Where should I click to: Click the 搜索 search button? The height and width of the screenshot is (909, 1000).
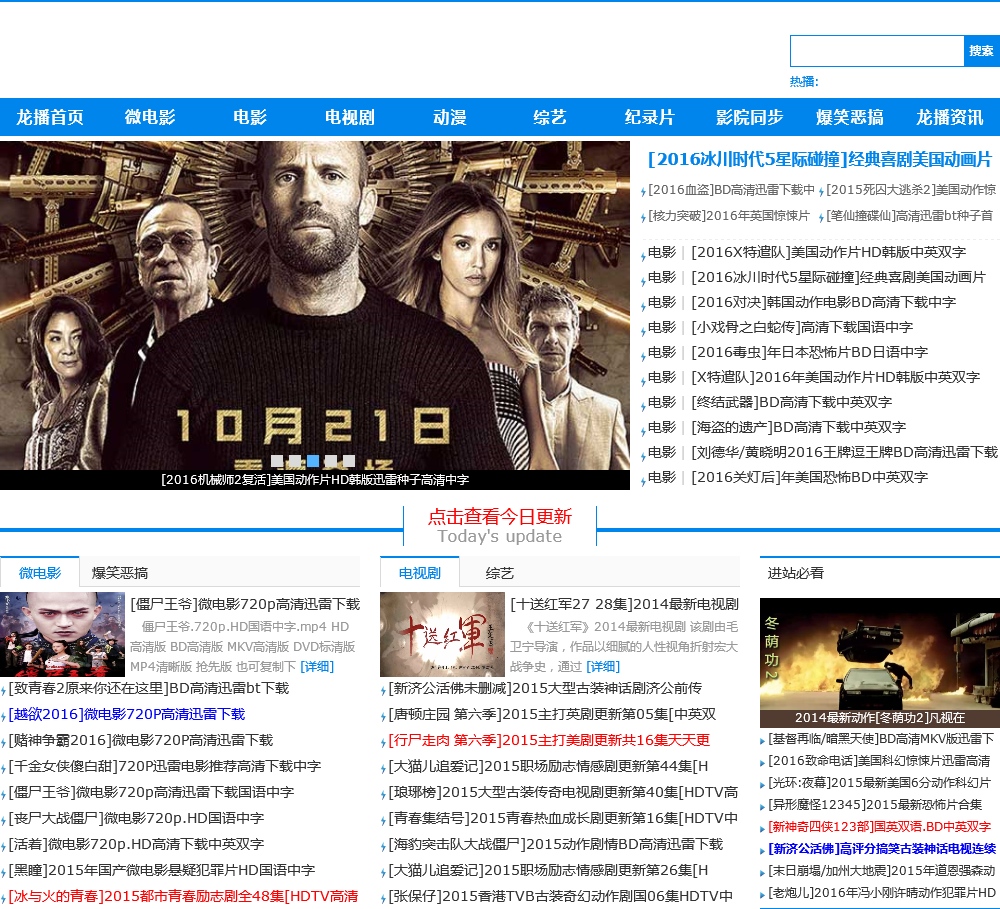pos(981,51)
